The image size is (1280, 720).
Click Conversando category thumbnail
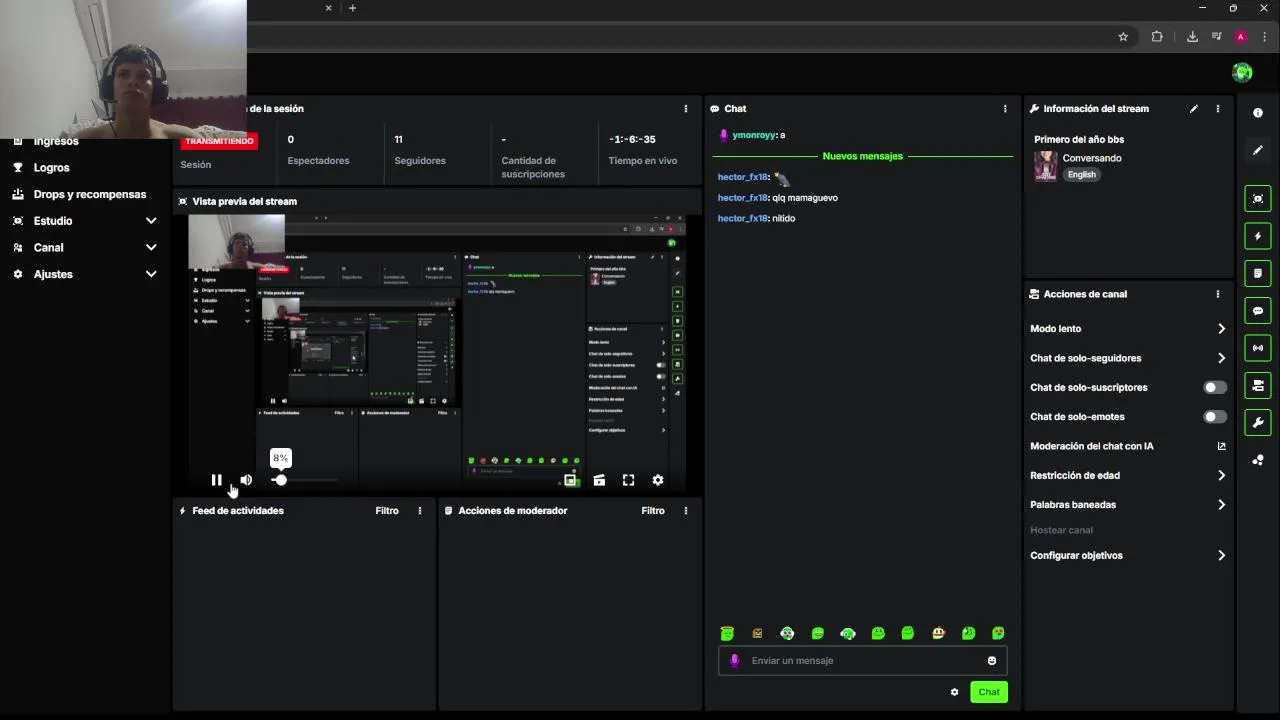point(1046,166)
